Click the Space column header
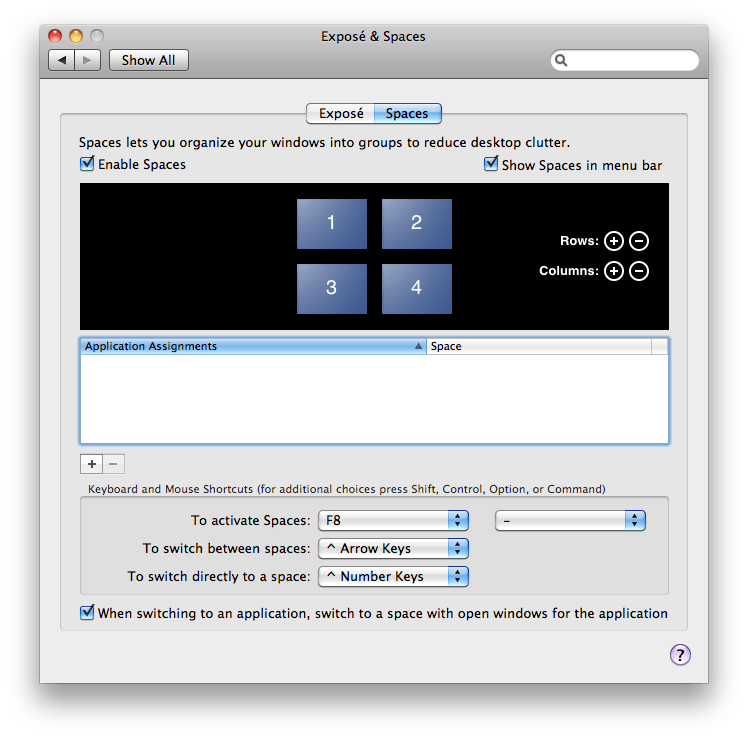Image resolution: width=748 pixels, height=738 pixels. 539,346
